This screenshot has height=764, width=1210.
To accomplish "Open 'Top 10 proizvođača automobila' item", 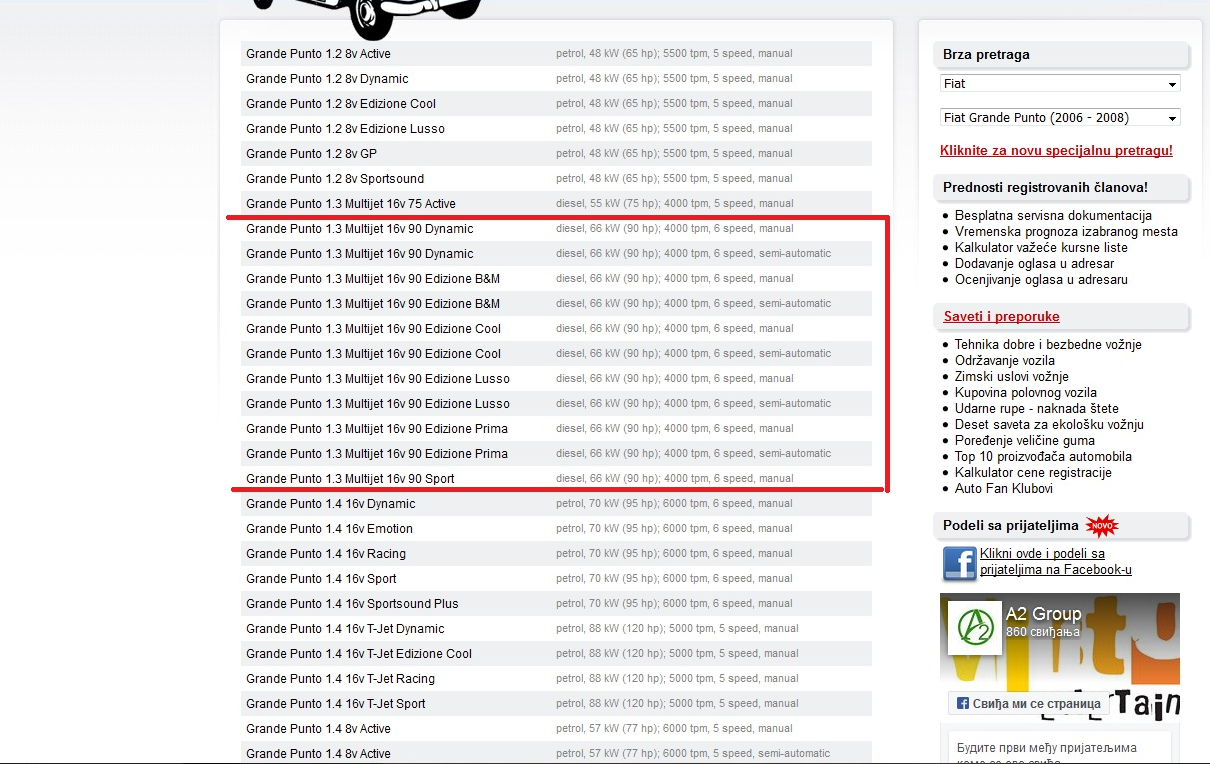I will [1043, 456].
